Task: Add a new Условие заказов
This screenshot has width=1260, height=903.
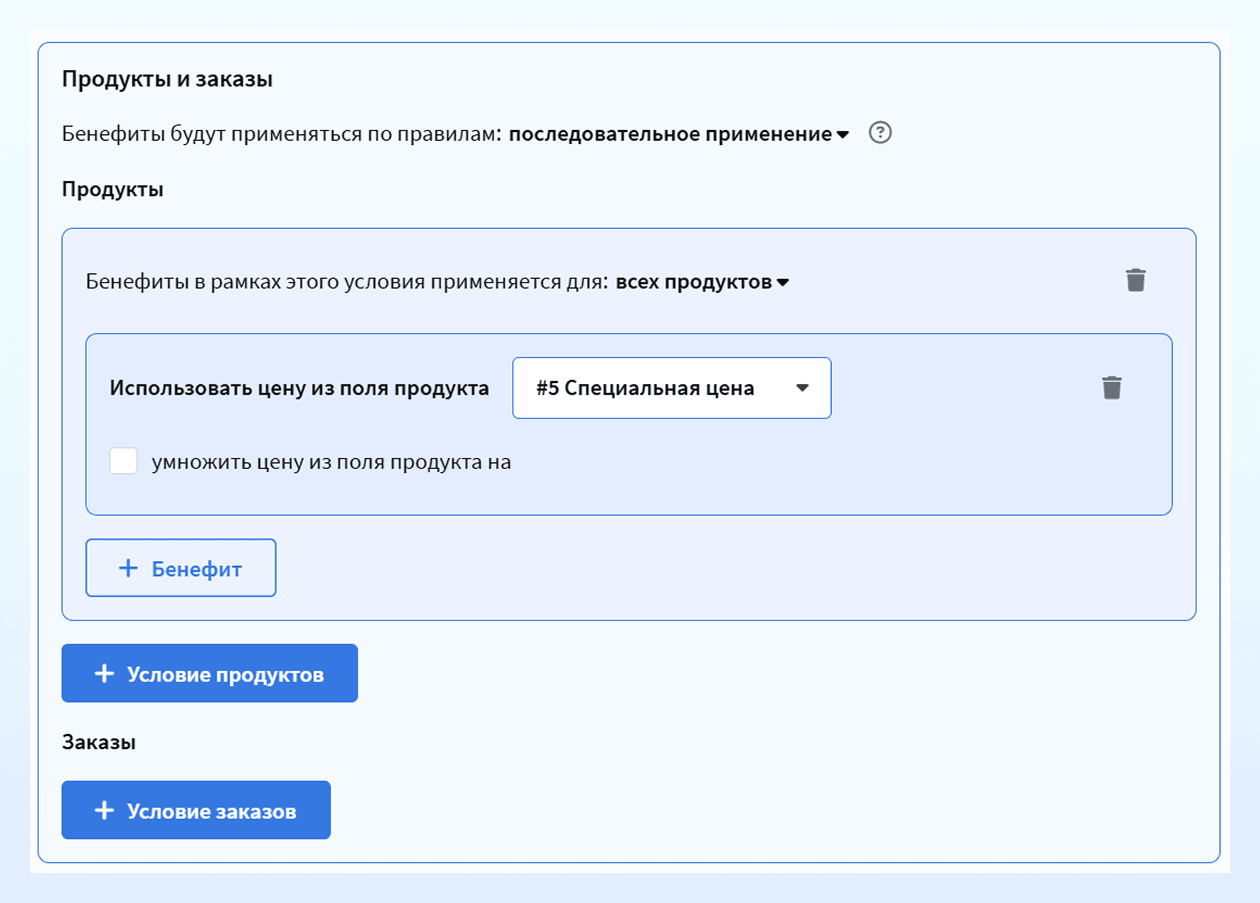Action: point(196,810)
